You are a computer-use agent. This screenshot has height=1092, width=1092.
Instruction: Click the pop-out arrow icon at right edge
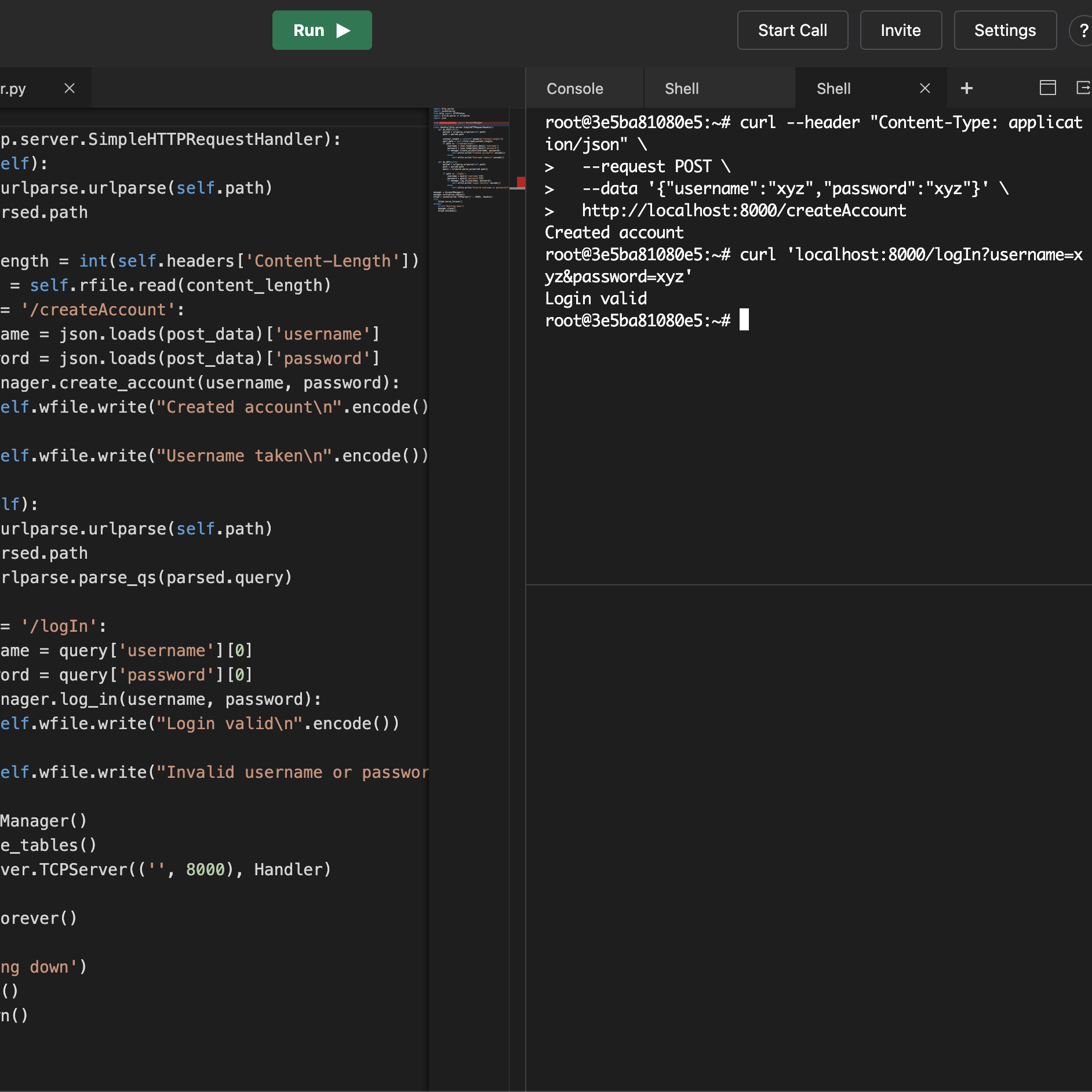click(x=1083, y=88)
